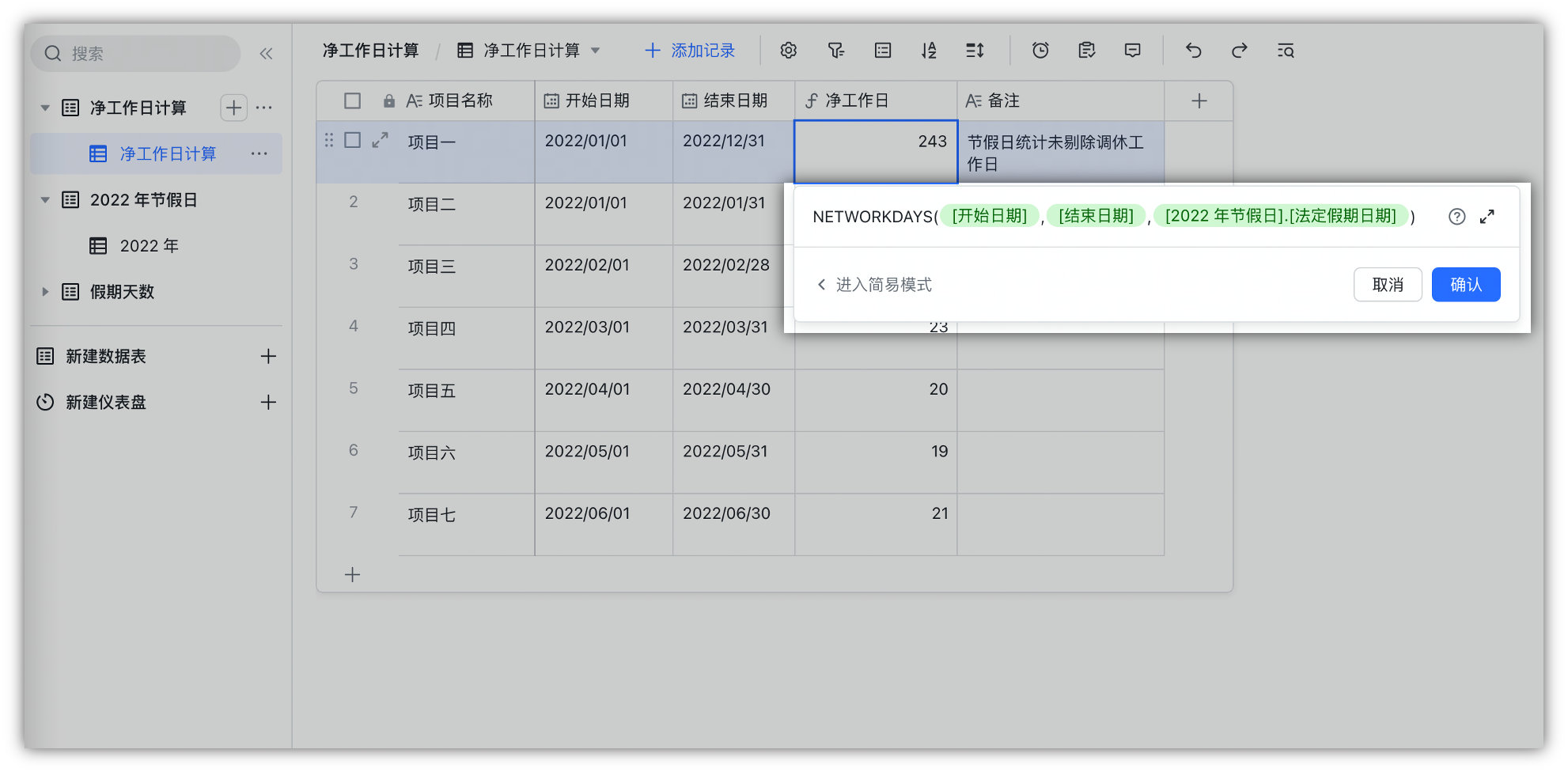Expand the 假期天数 tree node
The image size is (1568, 772).
(45, 292)
